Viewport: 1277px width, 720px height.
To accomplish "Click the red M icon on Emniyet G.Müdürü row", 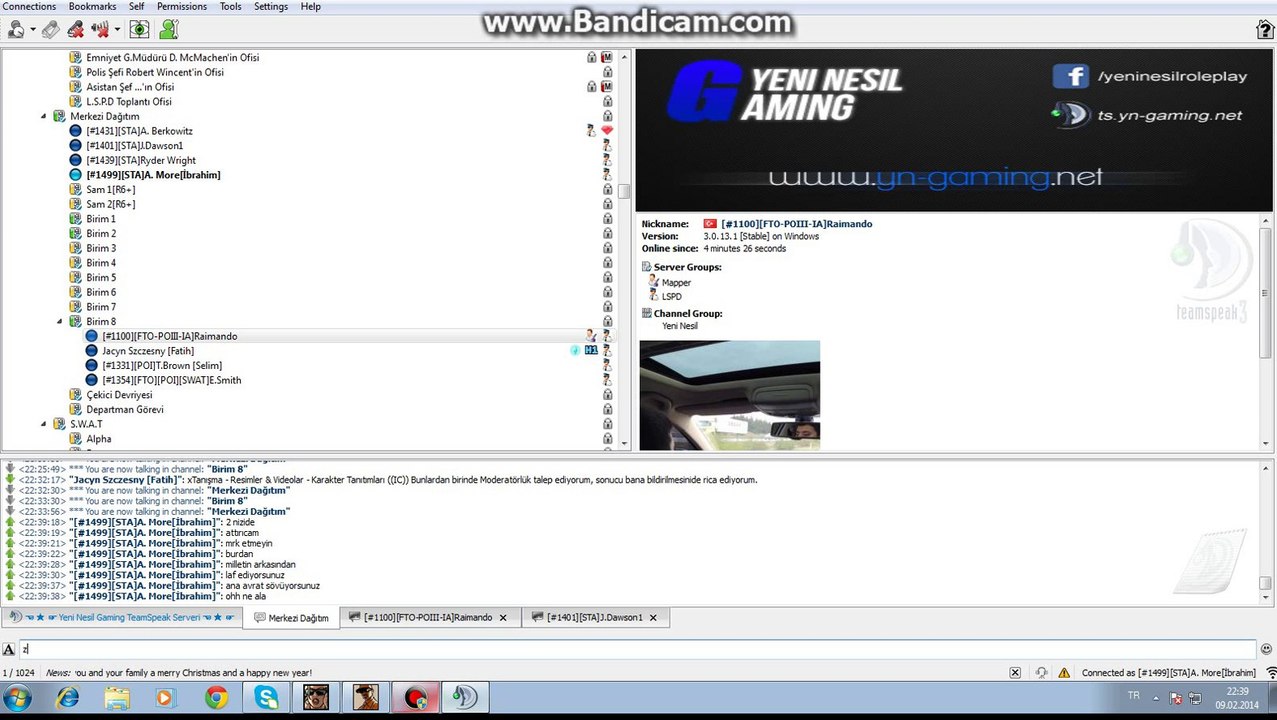I will click(607, 58).
